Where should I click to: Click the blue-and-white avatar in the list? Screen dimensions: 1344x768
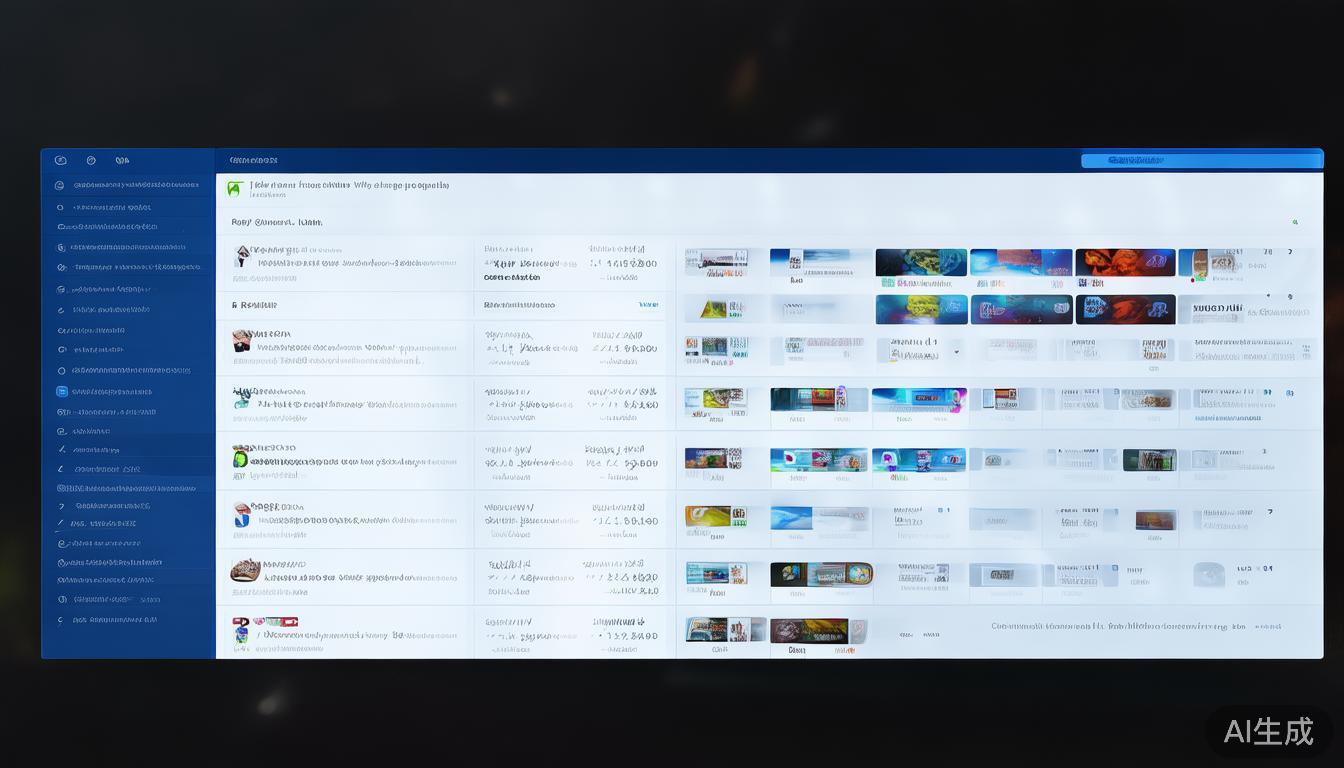click(x=241, y=514)
